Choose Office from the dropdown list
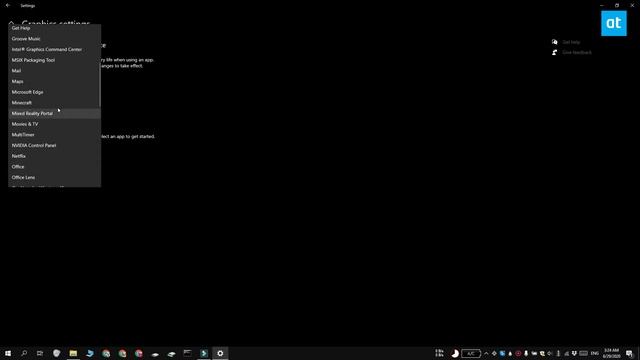The width and height of the screenshot is (640, 360). pyautogui.click(x=54, y=167)
